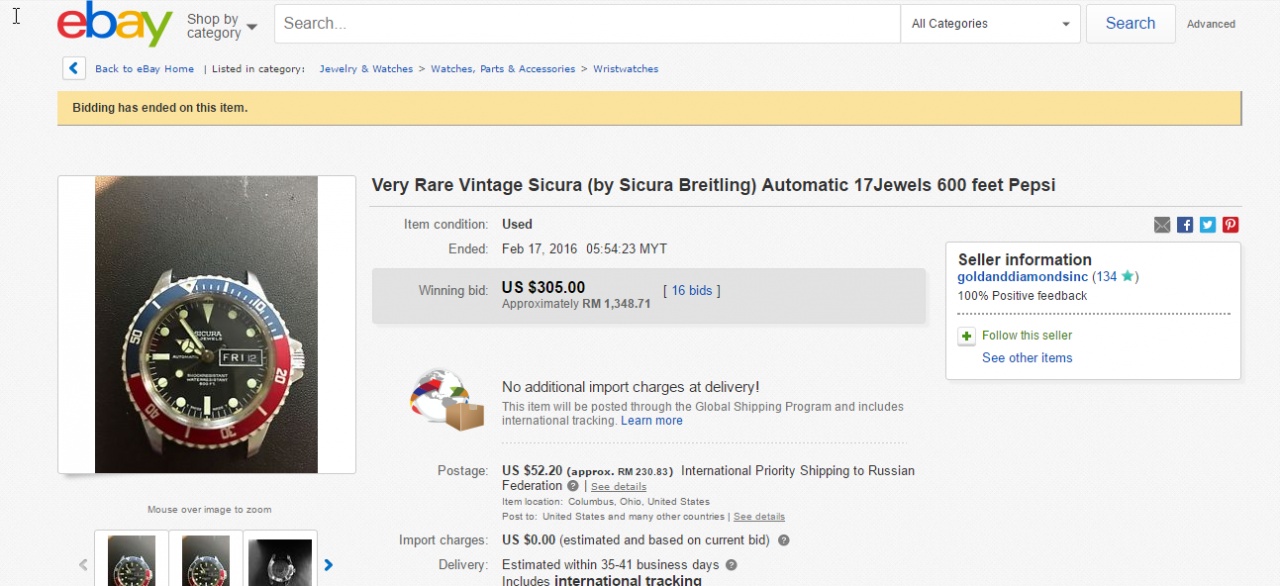Image resolution: width=1280 pixels, height=586 pixels.
Task: Open Shop by category dropdown
Action: 221,26
